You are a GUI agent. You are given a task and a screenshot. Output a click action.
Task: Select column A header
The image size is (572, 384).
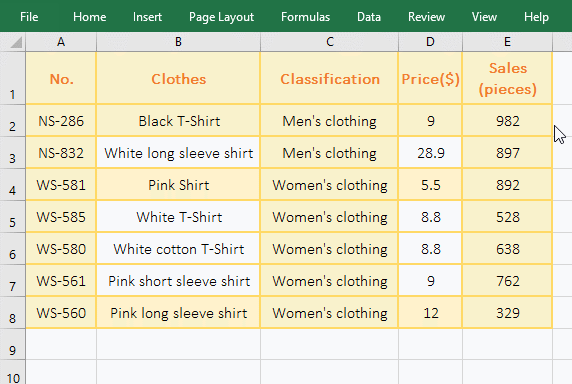(x=61, y=42)
